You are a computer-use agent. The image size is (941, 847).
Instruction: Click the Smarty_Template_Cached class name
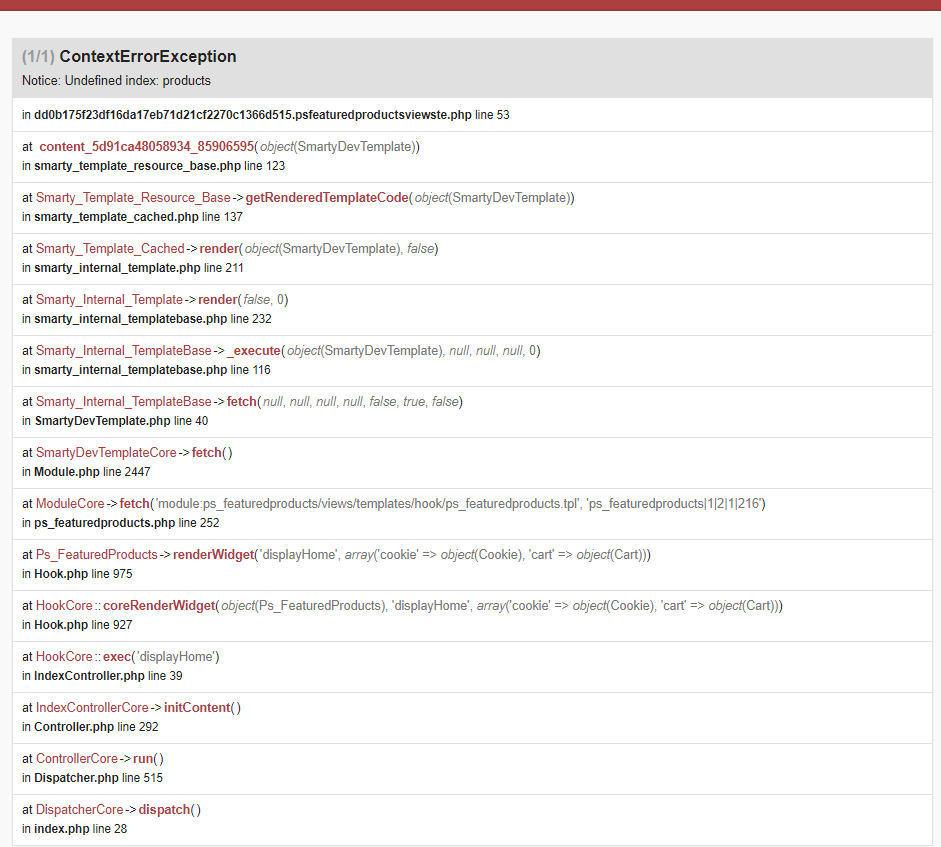click(x=110, y=249)
